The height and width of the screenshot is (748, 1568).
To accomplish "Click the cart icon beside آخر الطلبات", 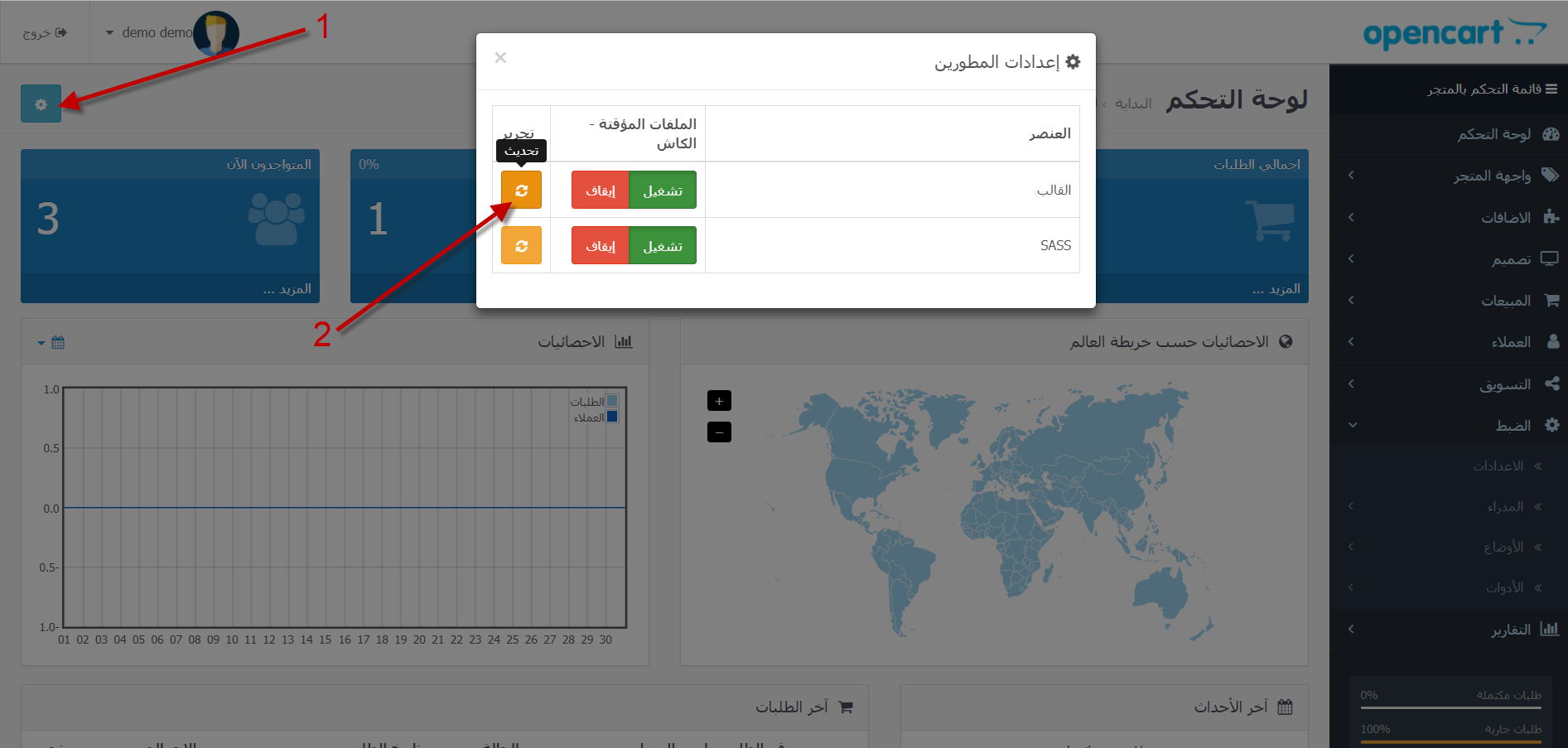I will tap(846, 707).
